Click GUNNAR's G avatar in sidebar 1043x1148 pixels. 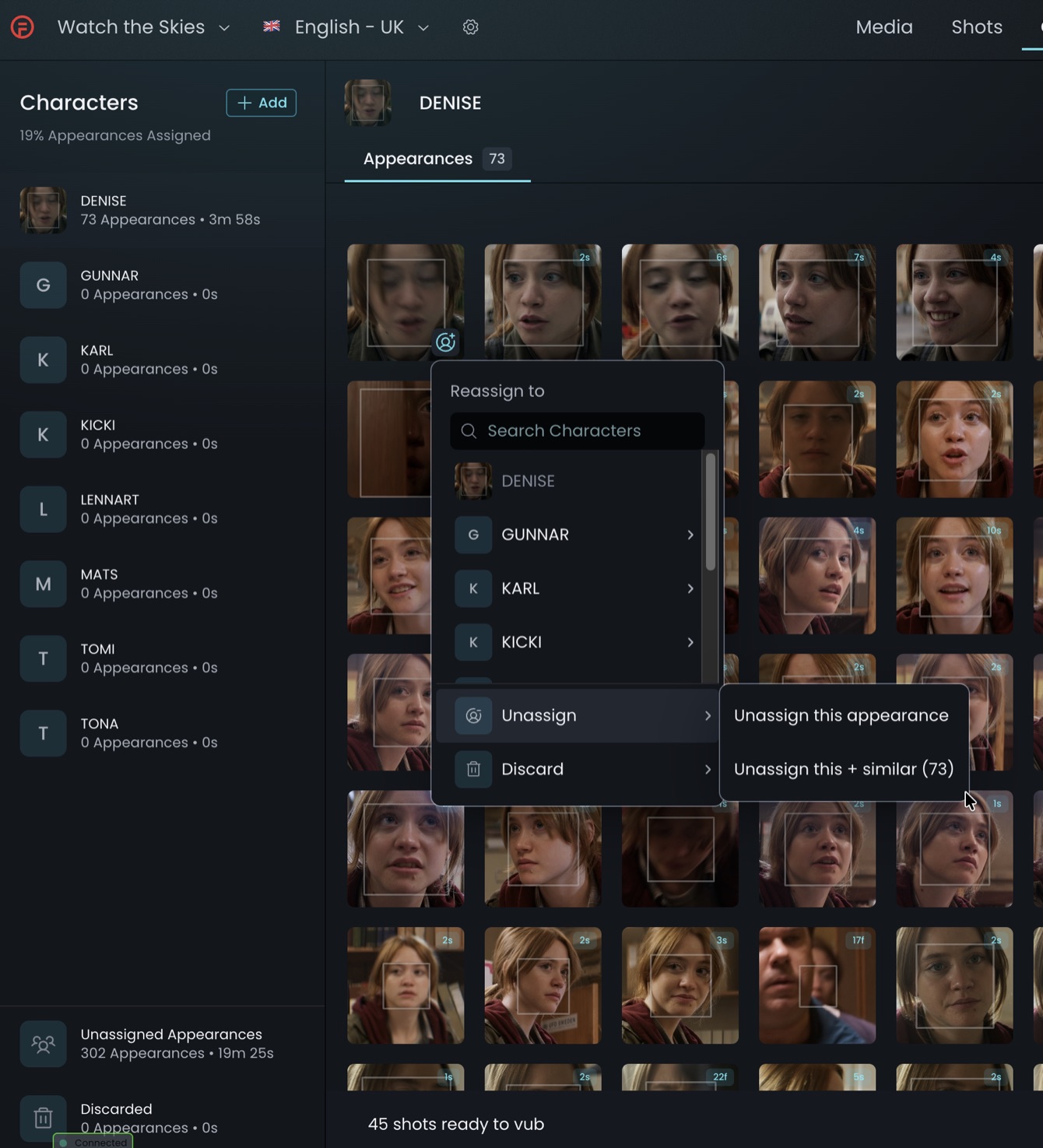point(43,285)
